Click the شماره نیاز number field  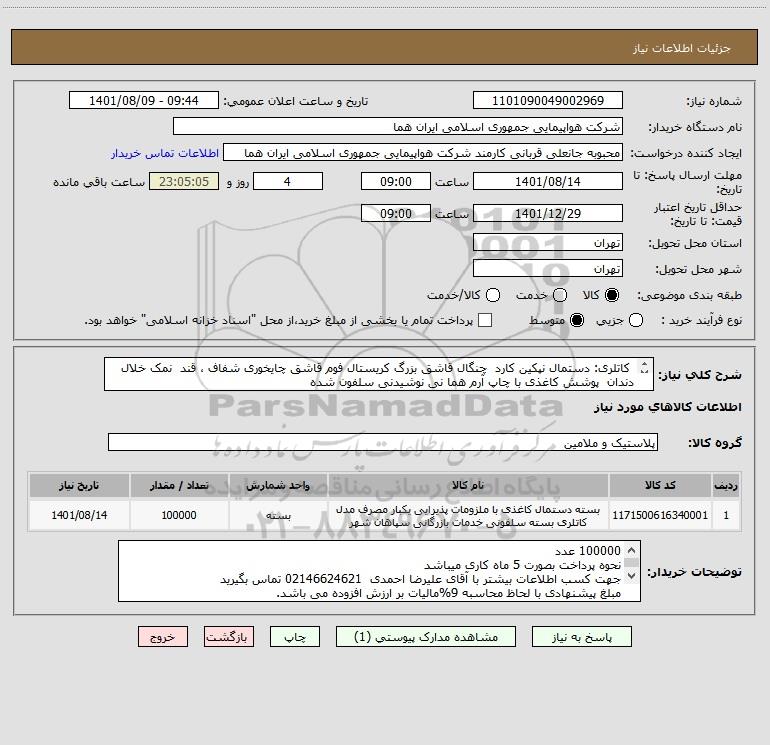(548, 101)
